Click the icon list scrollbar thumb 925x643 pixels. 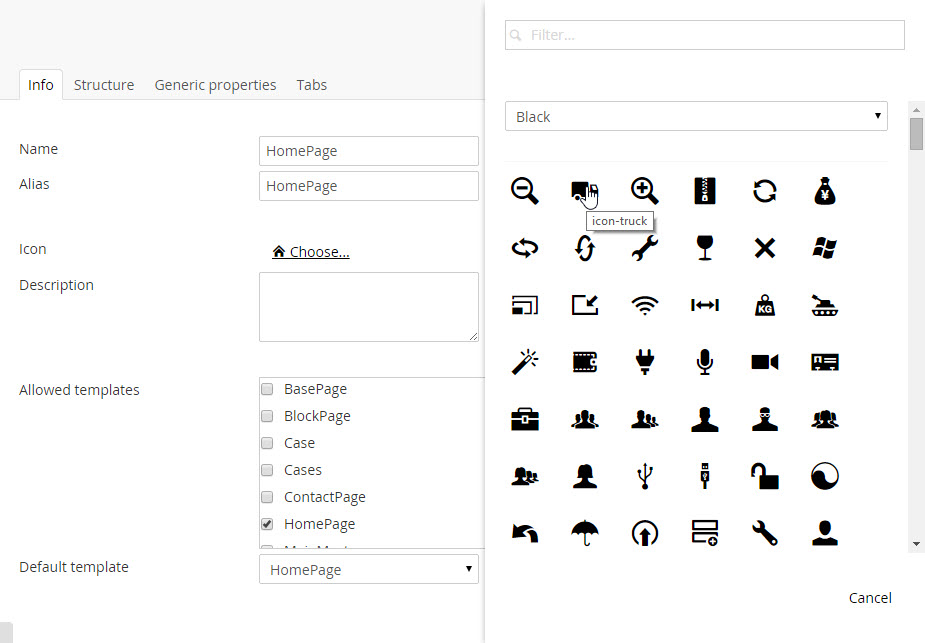point(916,134)
